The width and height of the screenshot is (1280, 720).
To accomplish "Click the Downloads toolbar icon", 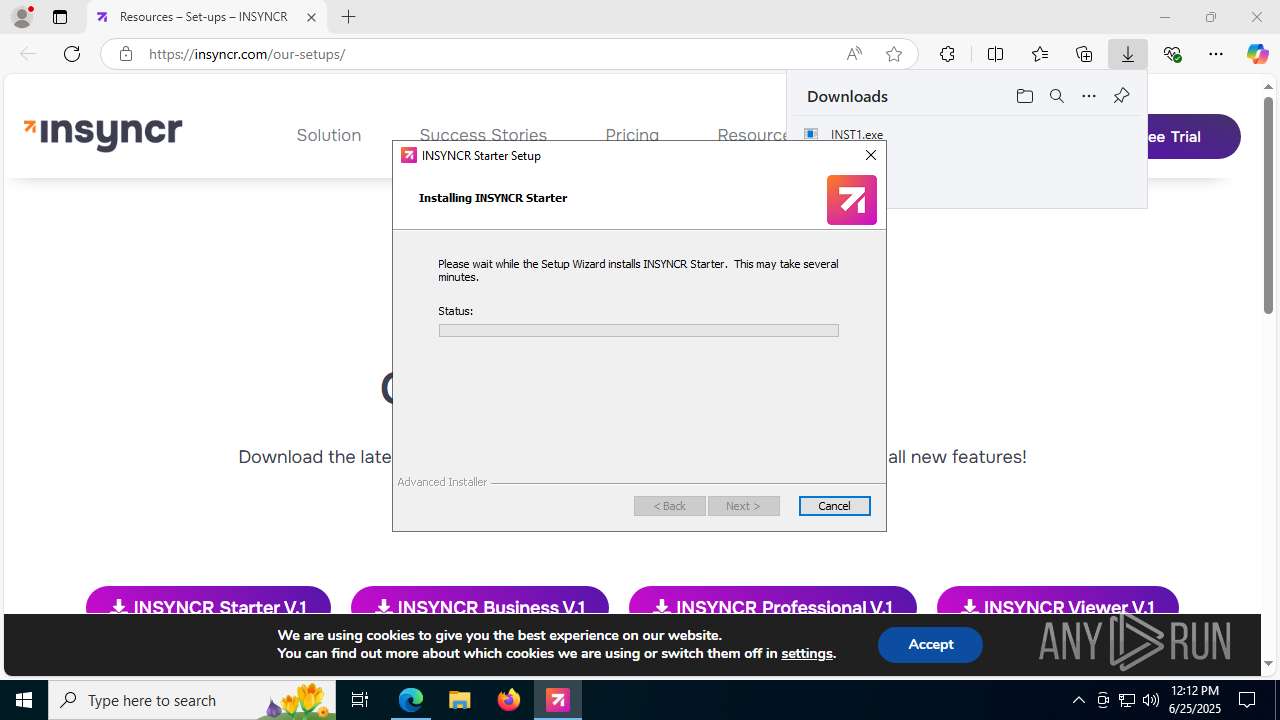I will [x=1128, y=54].
